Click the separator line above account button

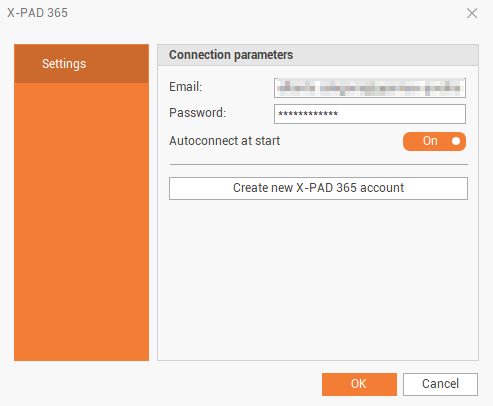pos(319,164)
